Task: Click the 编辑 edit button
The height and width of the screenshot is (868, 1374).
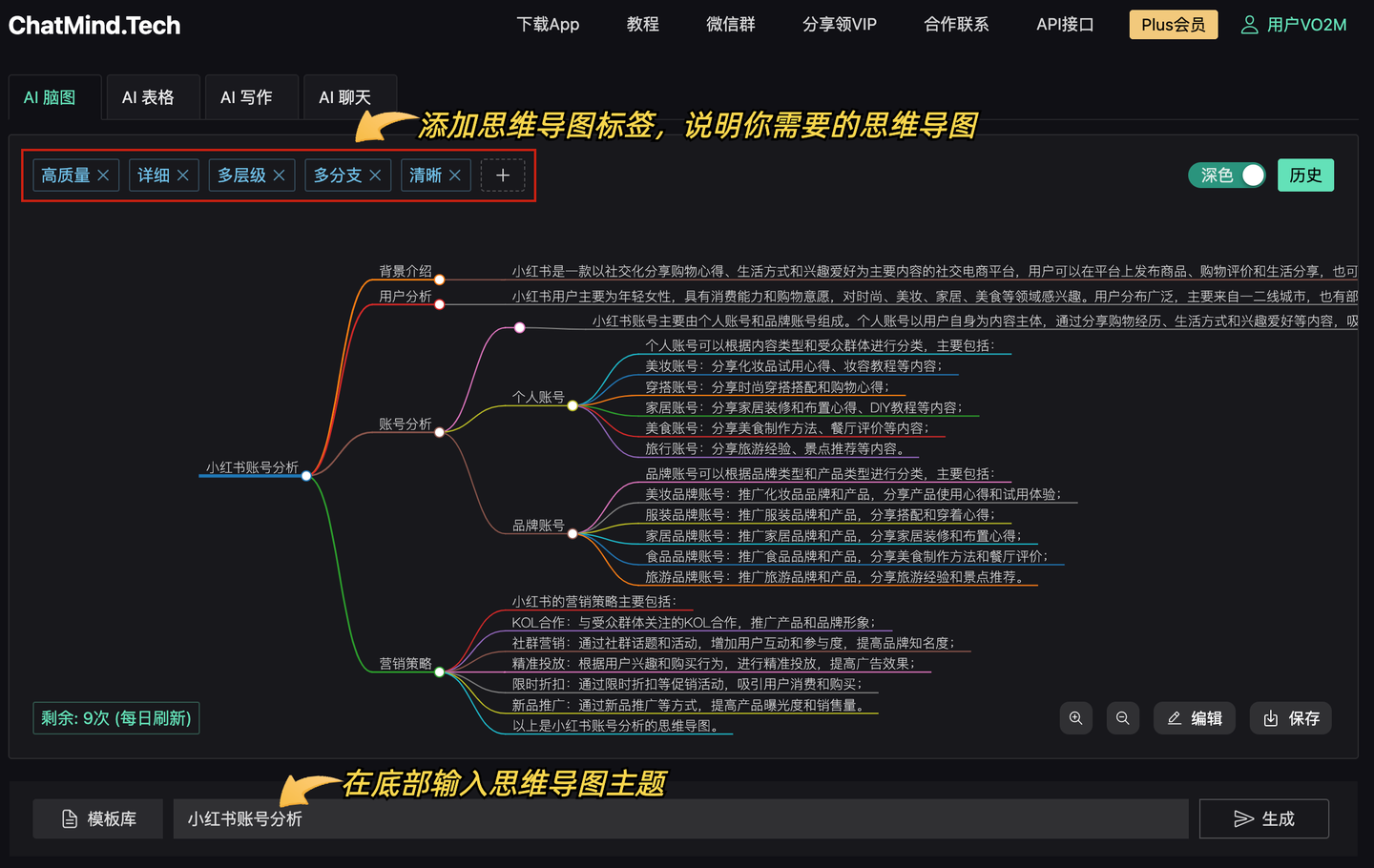Action: tap(1195, 718)
